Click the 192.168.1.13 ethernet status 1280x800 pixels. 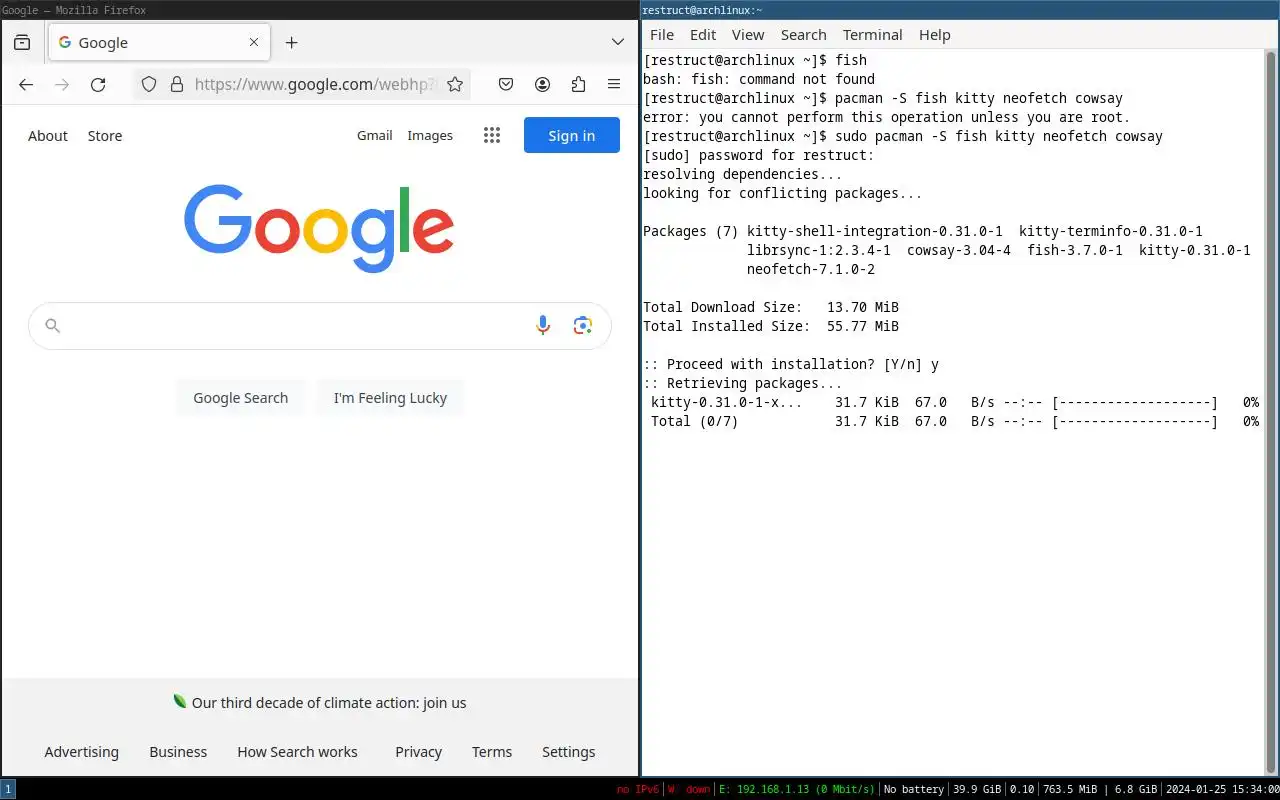coord(797,789)
